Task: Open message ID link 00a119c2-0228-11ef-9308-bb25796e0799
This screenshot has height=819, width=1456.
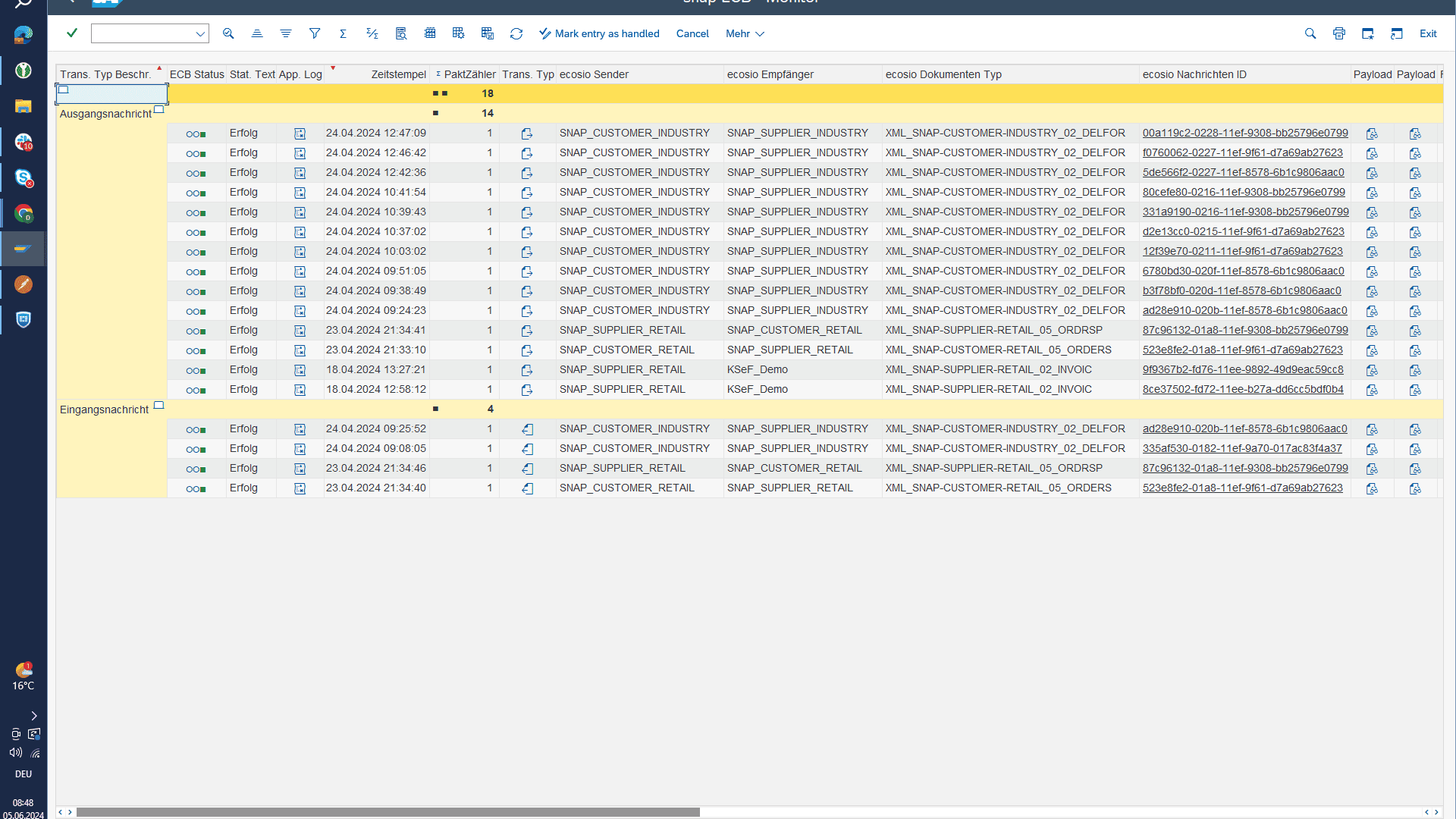Action: click(1245, 133)
